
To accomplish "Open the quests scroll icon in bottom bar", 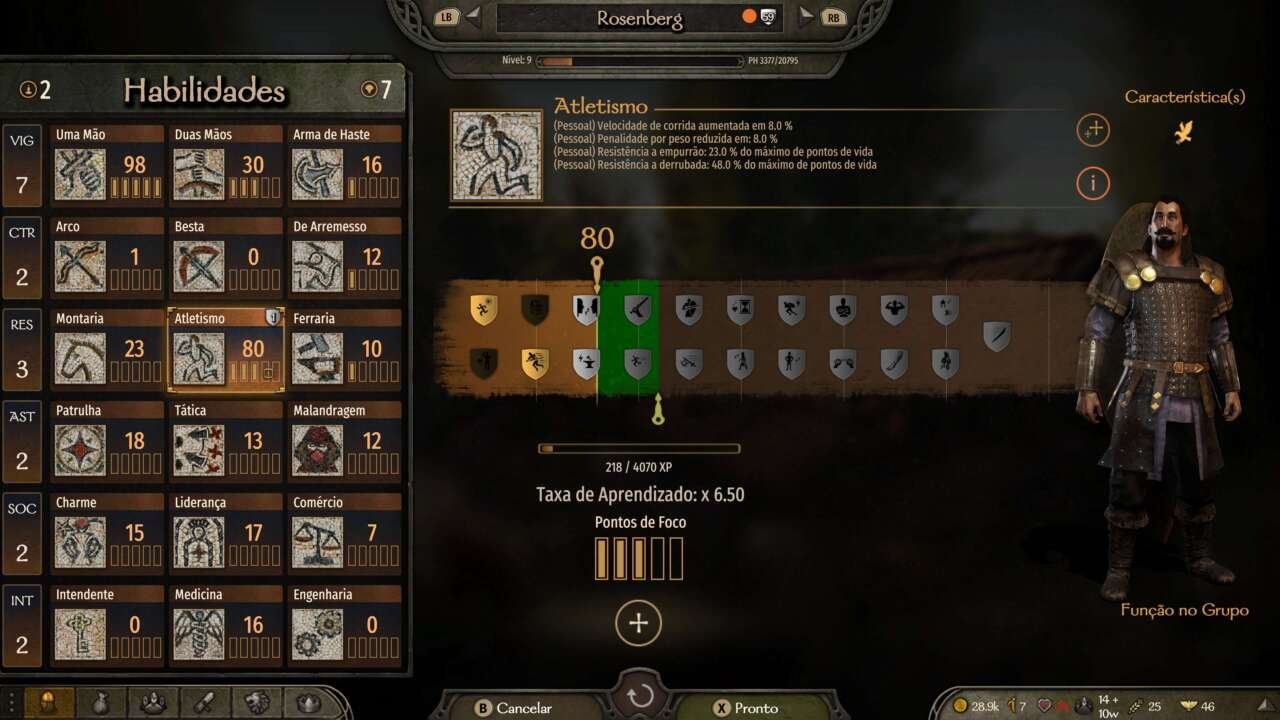I will 204,703.
